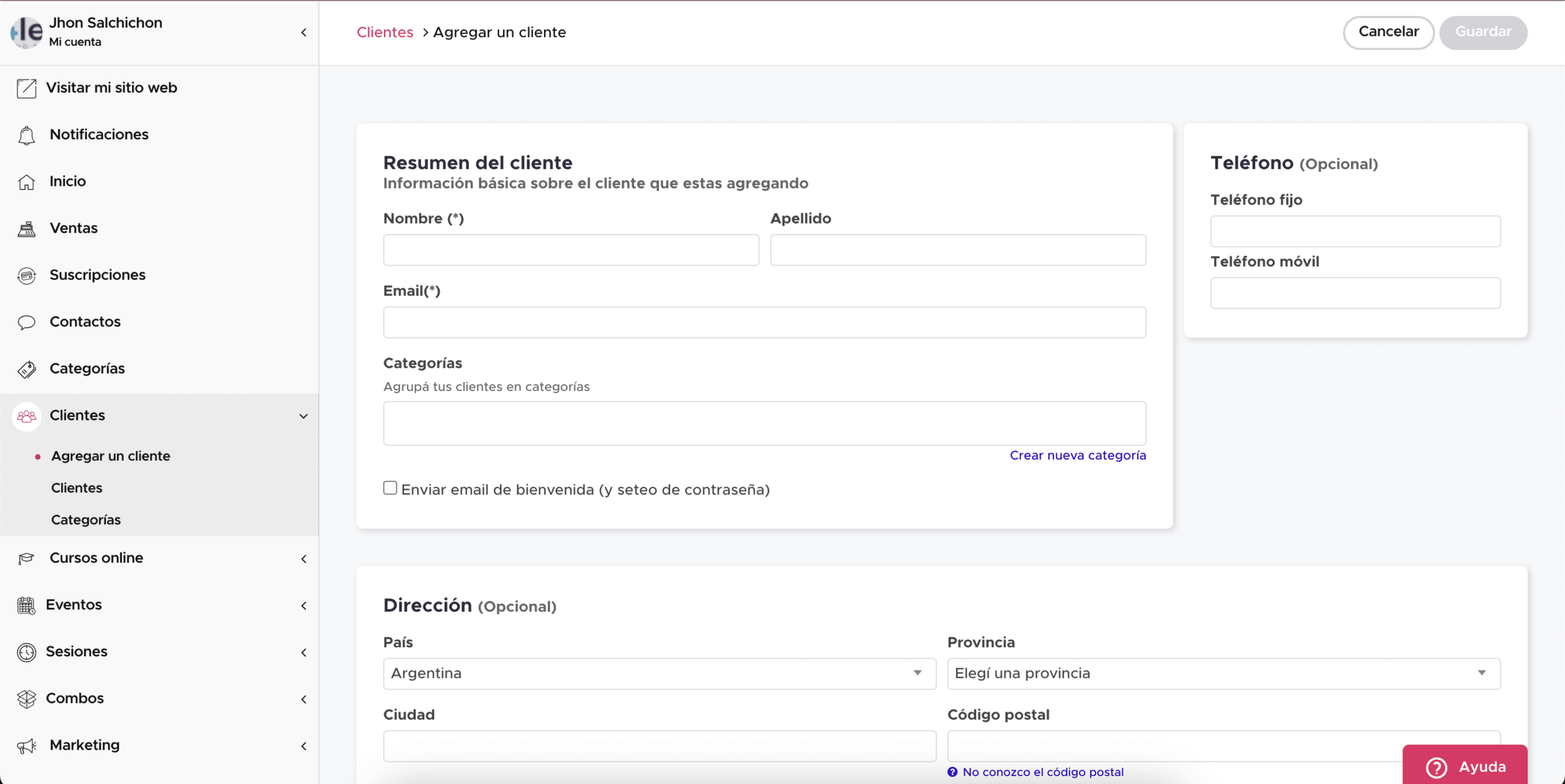This screenshot has width=1565, height=784.
Task: Focus the Email input field
Action: (x=765, y=322)
